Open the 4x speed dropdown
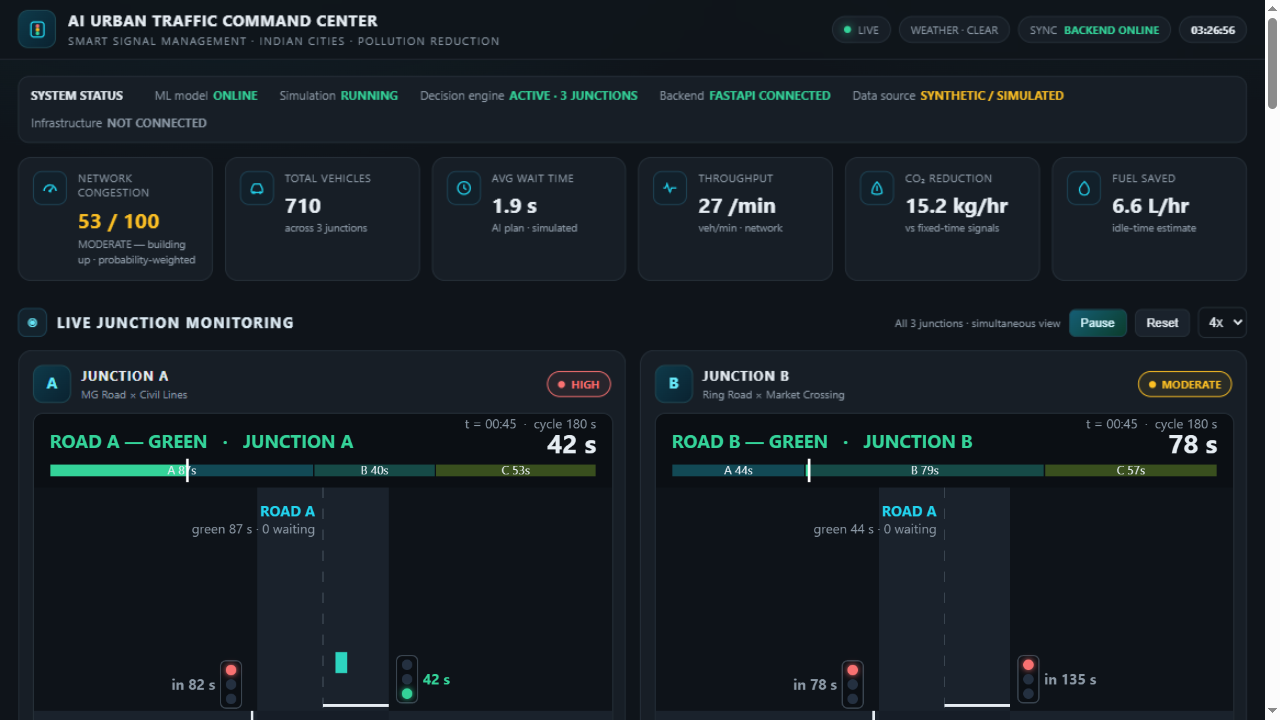 click(1222, 323)
